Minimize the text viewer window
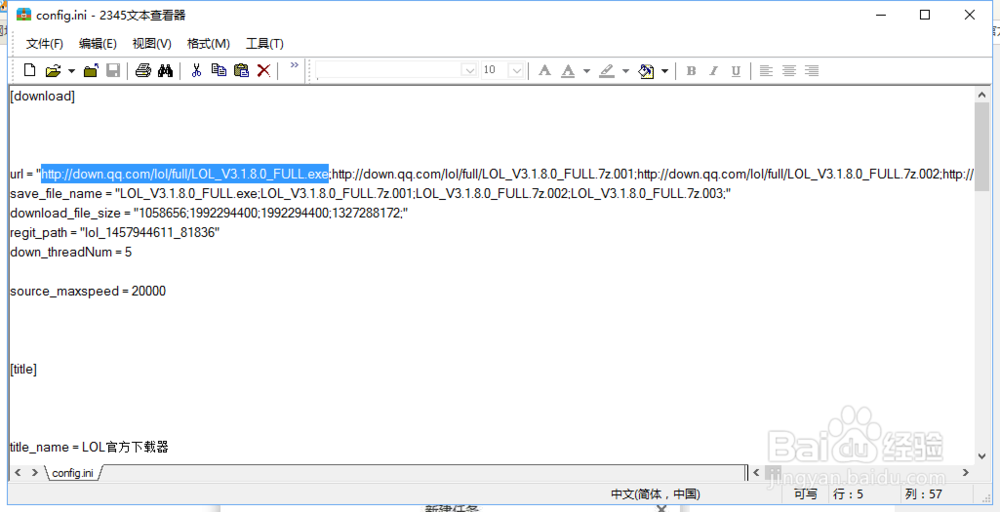The image size is (1000, 512). [x=880, y=15]
